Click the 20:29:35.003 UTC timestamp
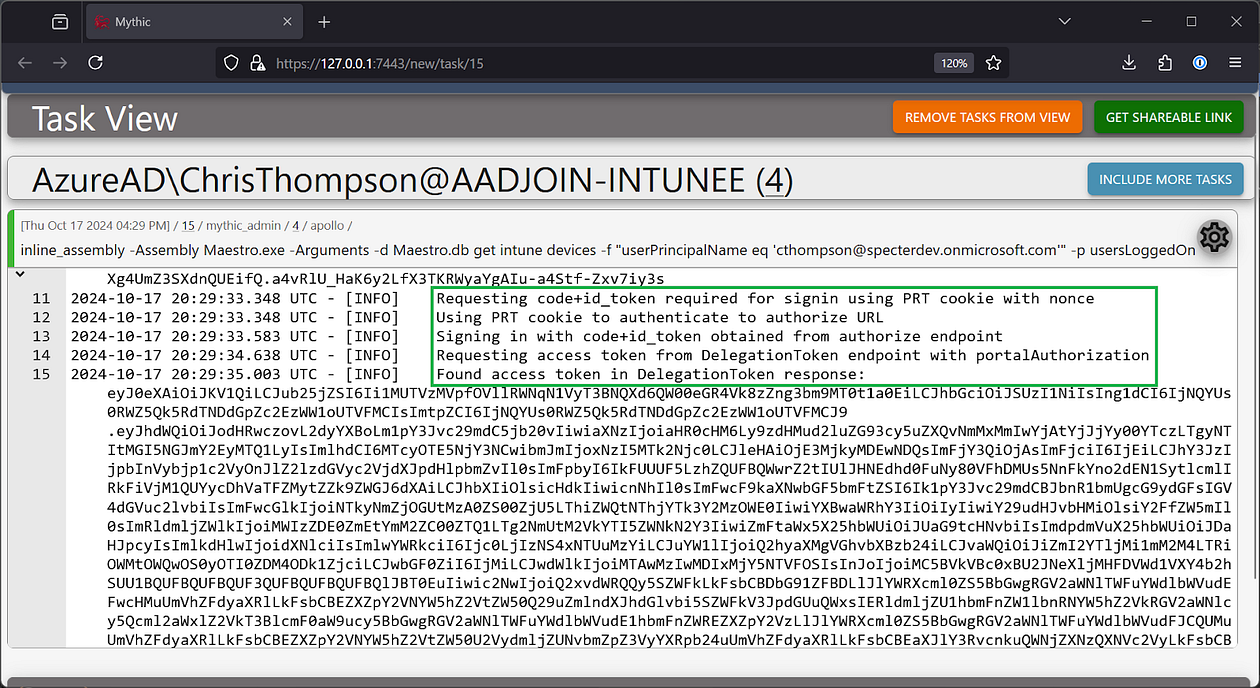This screenshot has width=1260, height=688. pyautogui.click(x=194, y=374)
